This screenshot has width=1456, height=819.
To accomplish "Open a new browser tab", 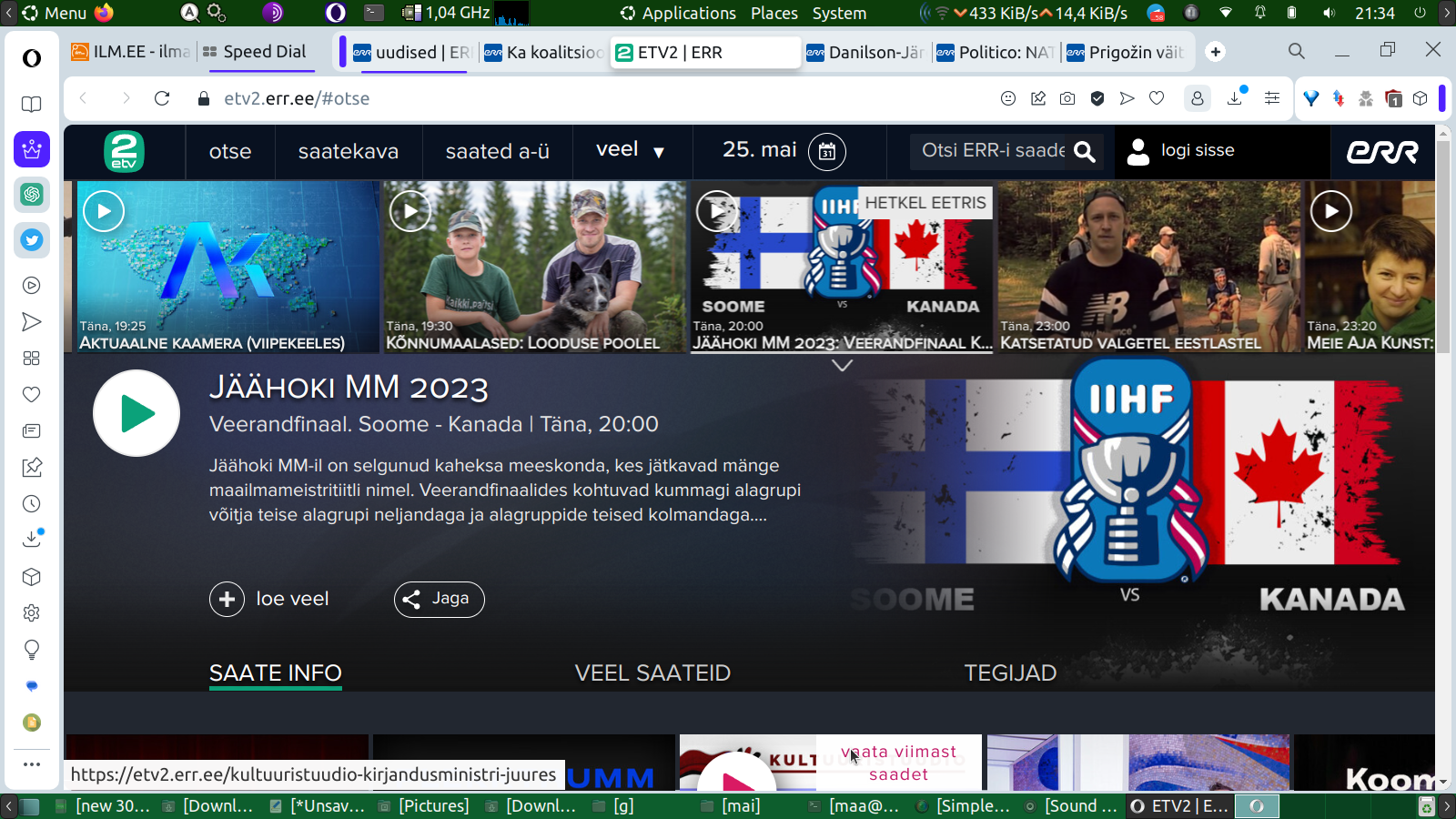I will click(x=1216, y=52).
